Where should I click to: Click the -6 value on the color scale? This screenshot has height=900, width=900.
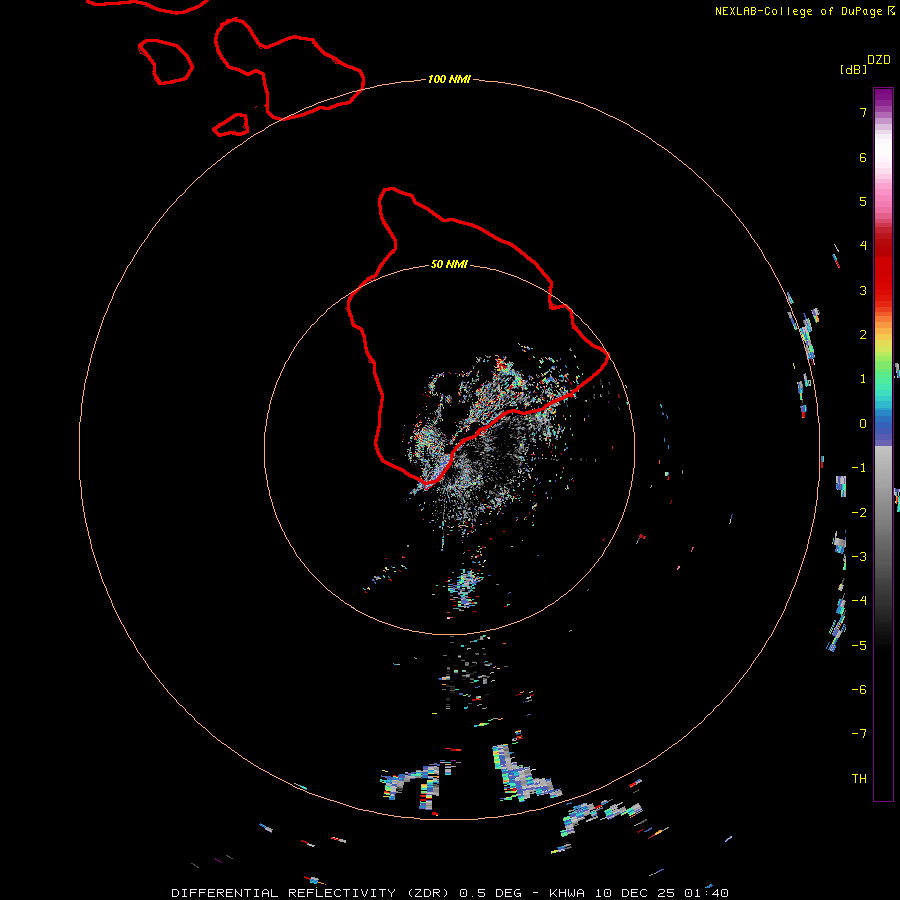[859, 690]
